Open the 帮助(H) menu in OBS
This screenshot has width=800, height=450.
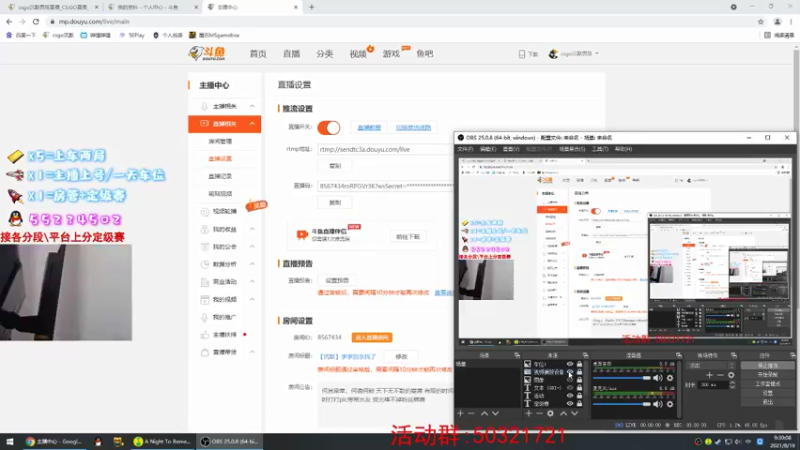pyautogui.click(x=623, y=149)
